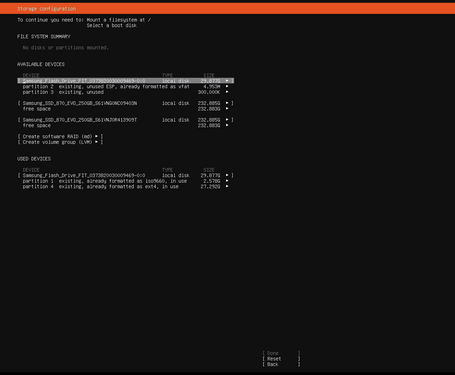Open the arrow for Flash Drive under Used Devices
The width and height of the screenshot is (455, 375).
click(227, 175)
